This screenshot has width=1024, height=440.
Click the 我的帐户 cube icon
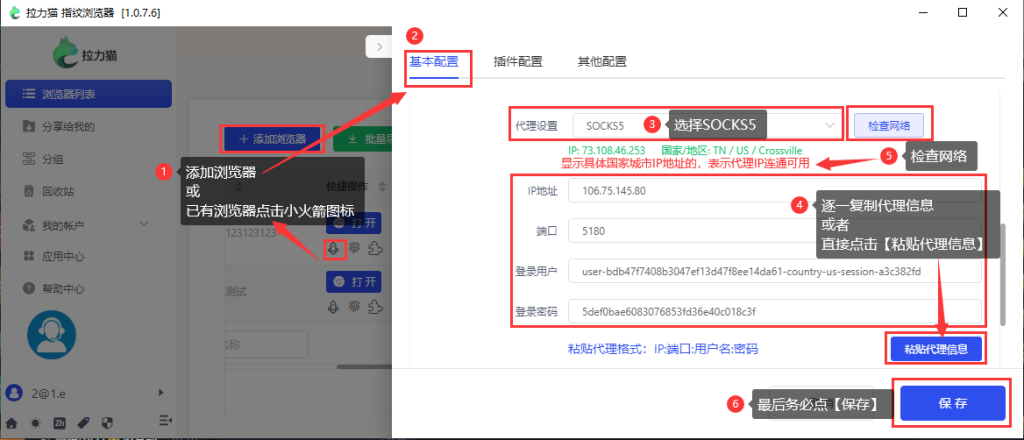tap(28, 225)
